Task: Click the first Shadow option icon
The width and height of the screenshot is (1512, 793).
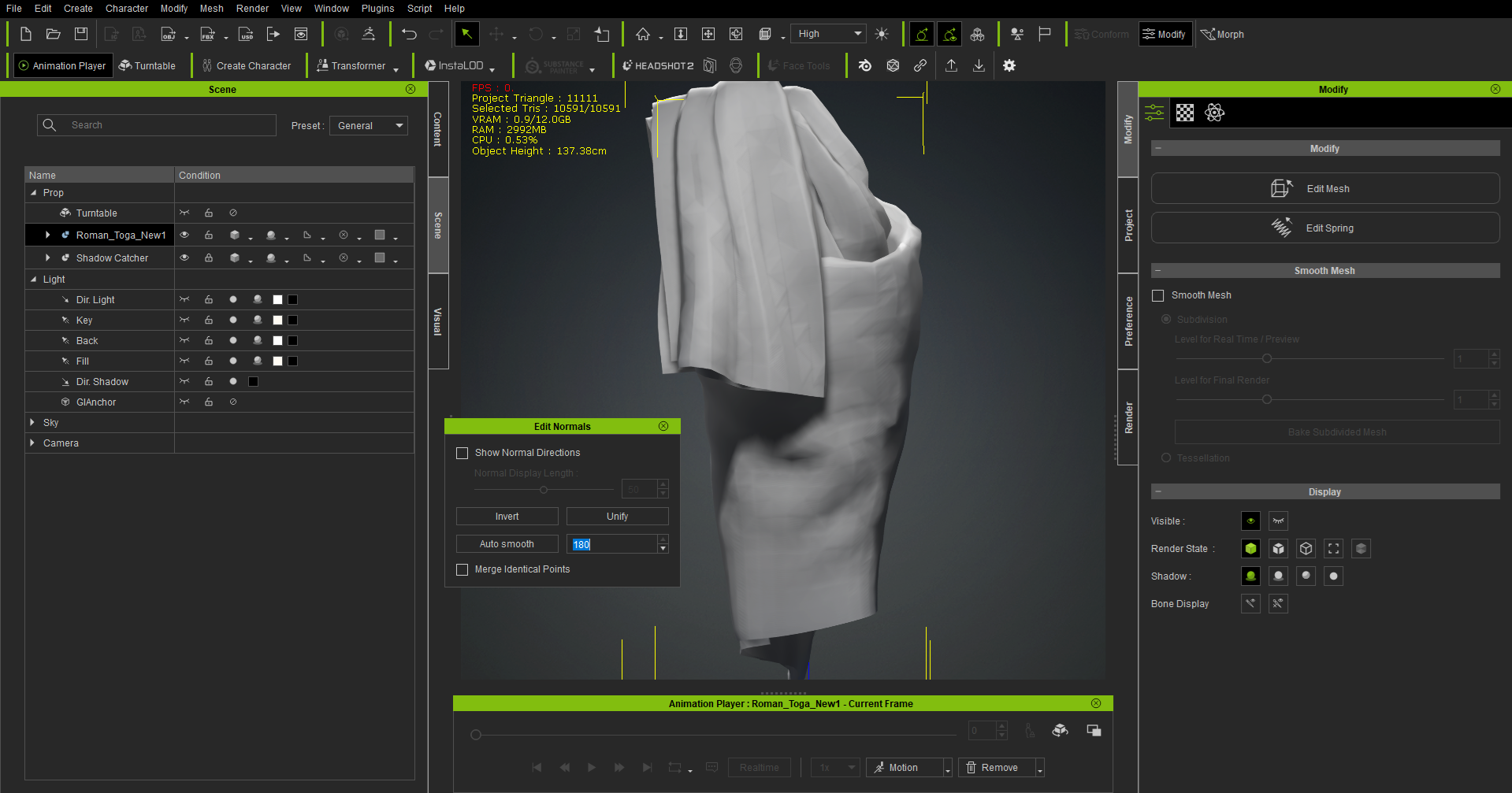Action: (1250, 576)
